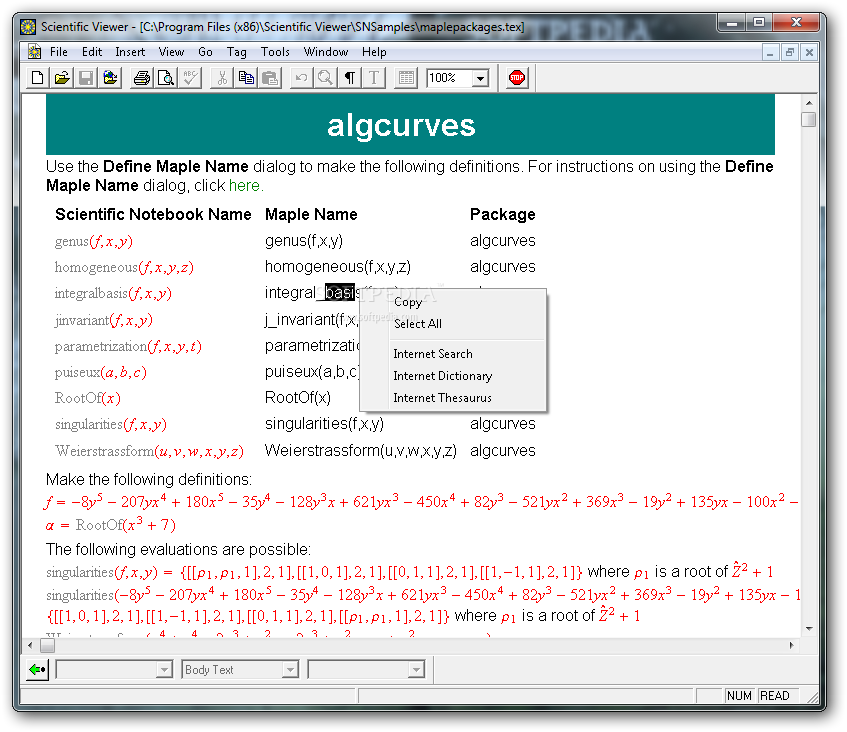Click the Package column header text
This screenshot has width=847, height=732.
click(502, 214)
